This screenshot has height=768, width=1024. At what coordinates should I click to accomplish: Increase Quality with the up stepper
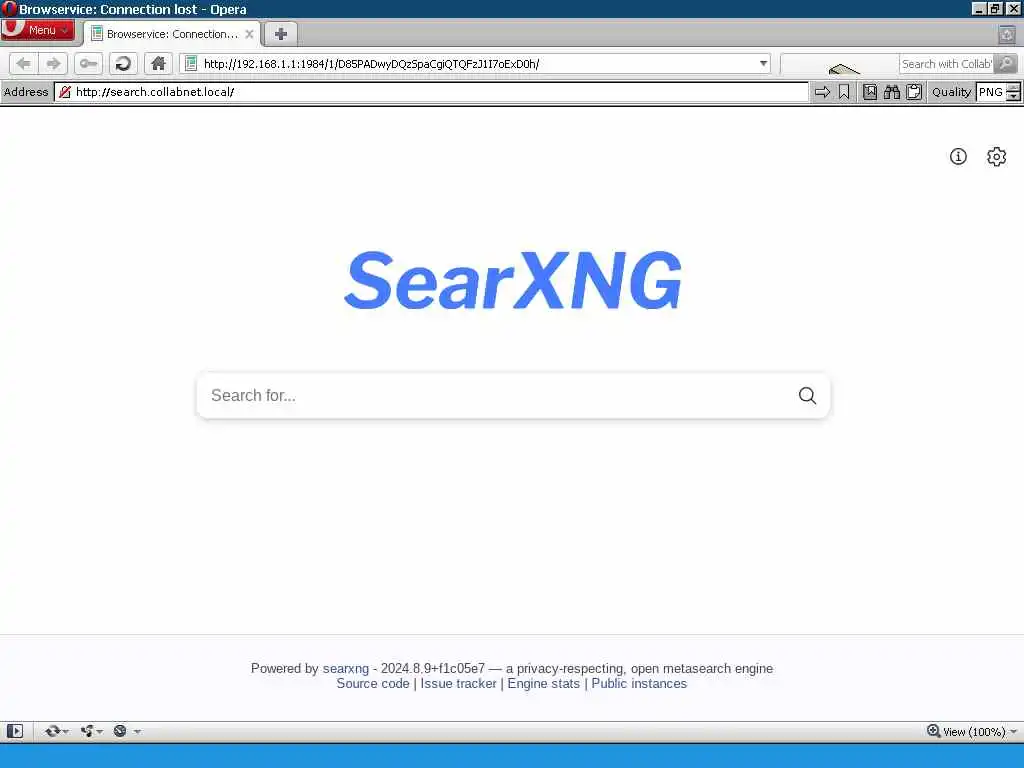(1013, 88)
